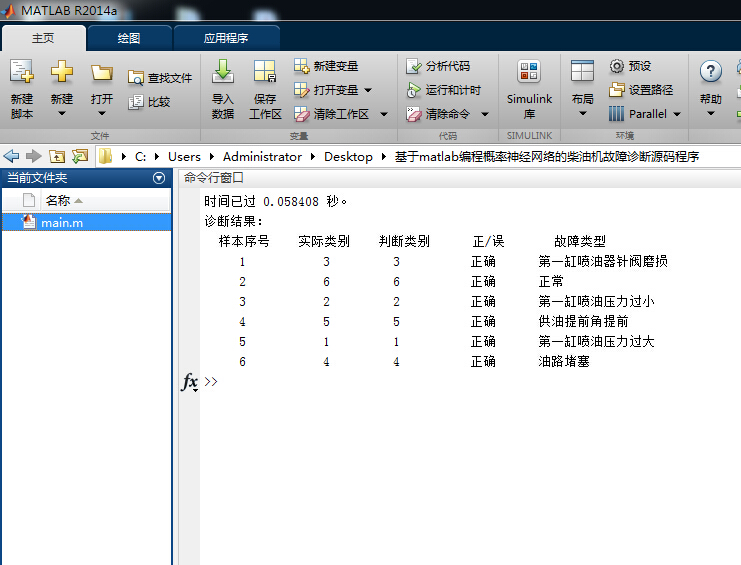Click Clear Commands (清除命令)
Image resolution: width=741 pixels, height=565 pixels.
tap(438, 114)
